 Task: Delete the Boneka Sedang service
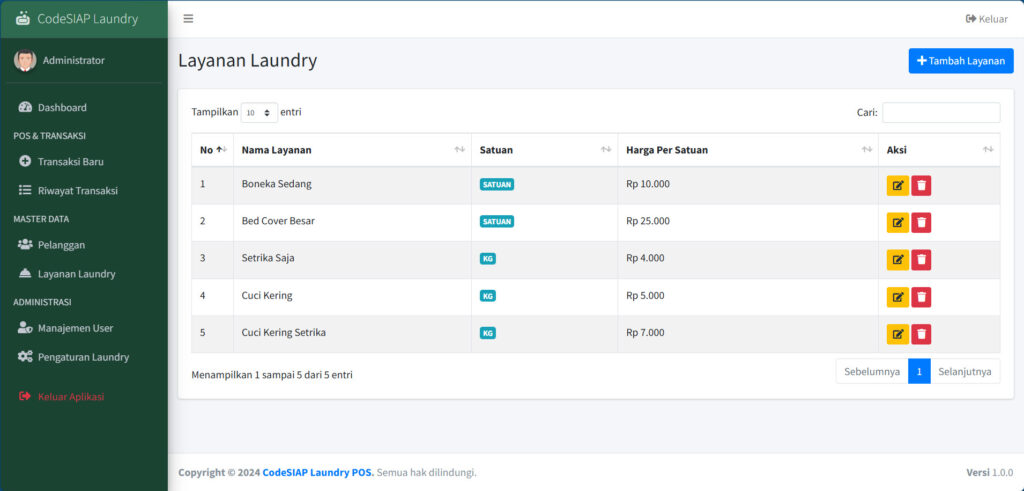tap(921, 185)
